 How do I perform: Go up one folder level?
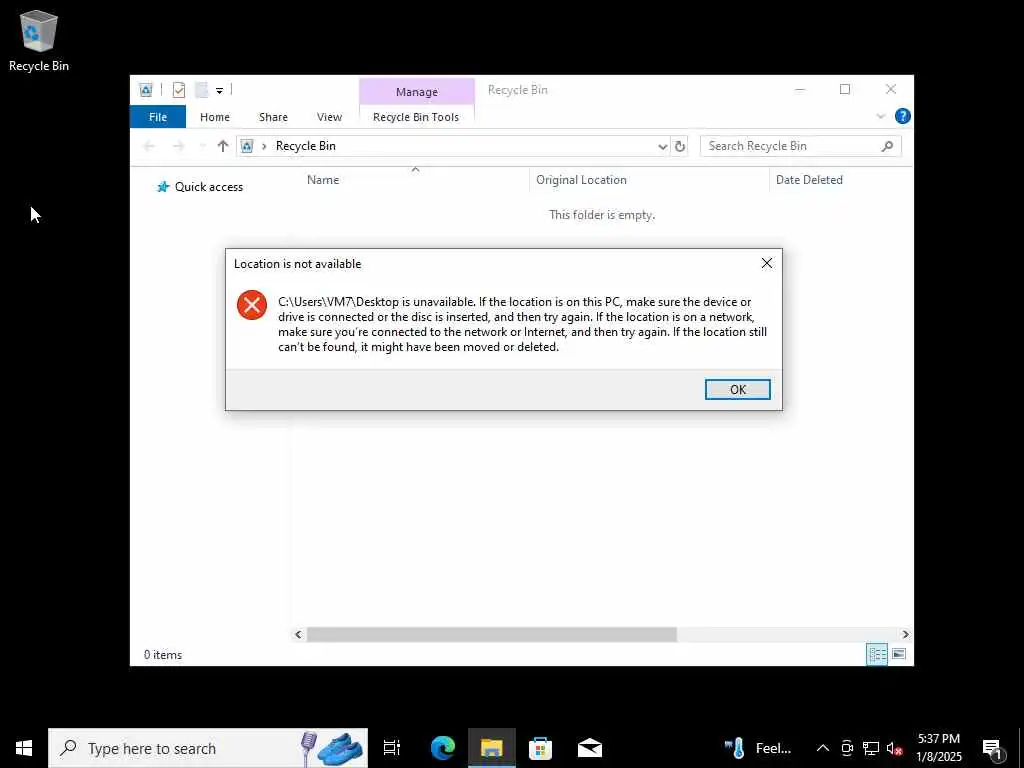[x=223, y=146]
